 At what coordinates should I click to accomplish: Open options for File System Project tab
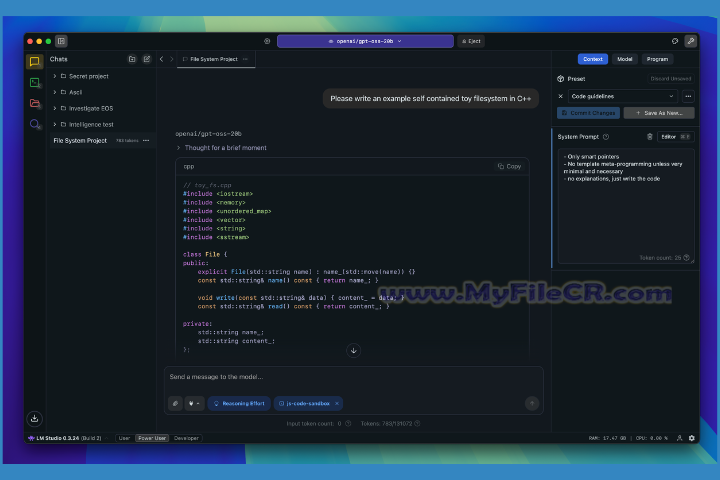point(245,59)
